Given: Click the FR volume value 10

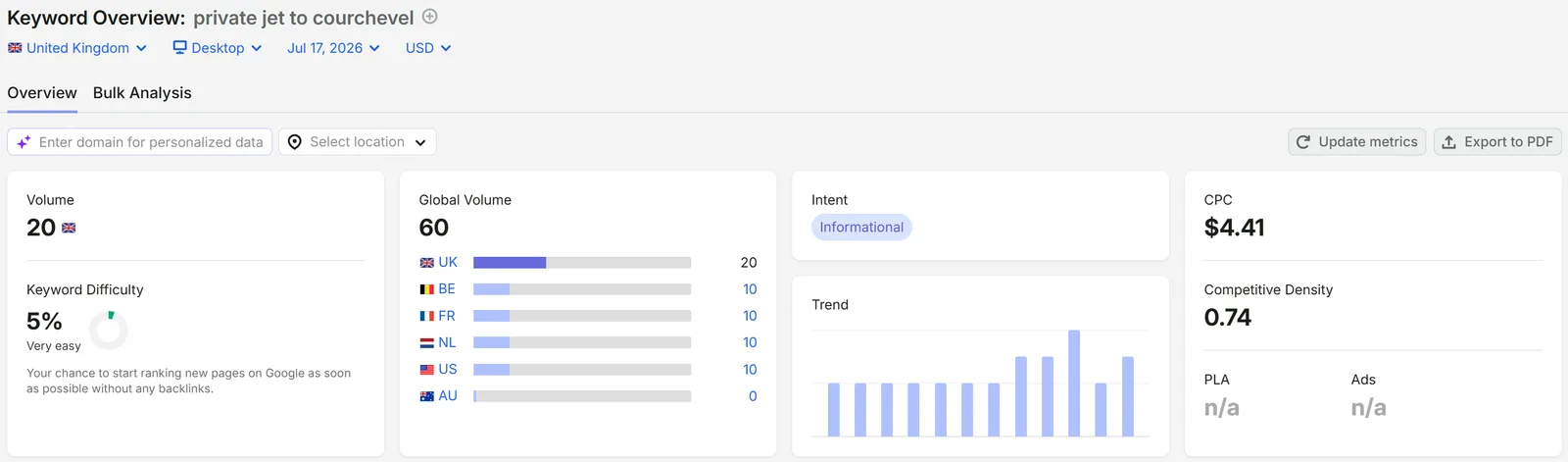Looking at the screenshot, I should 750,316.
